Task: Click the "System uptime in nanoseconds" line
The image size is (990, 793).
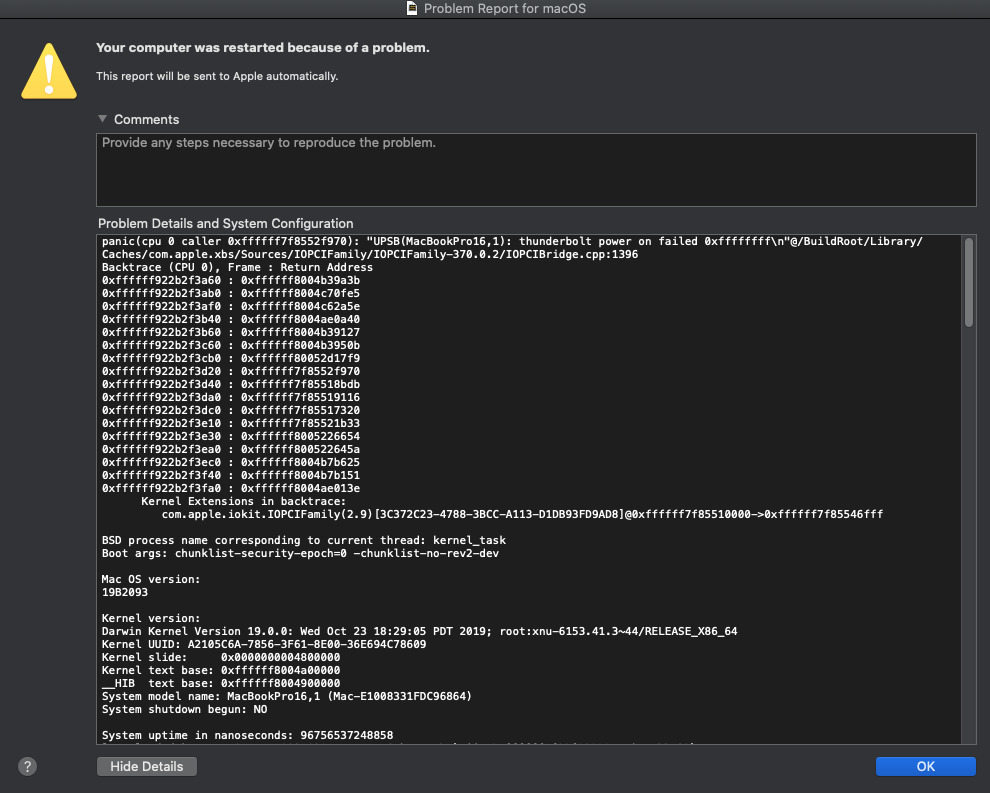Action: [247, 735]
